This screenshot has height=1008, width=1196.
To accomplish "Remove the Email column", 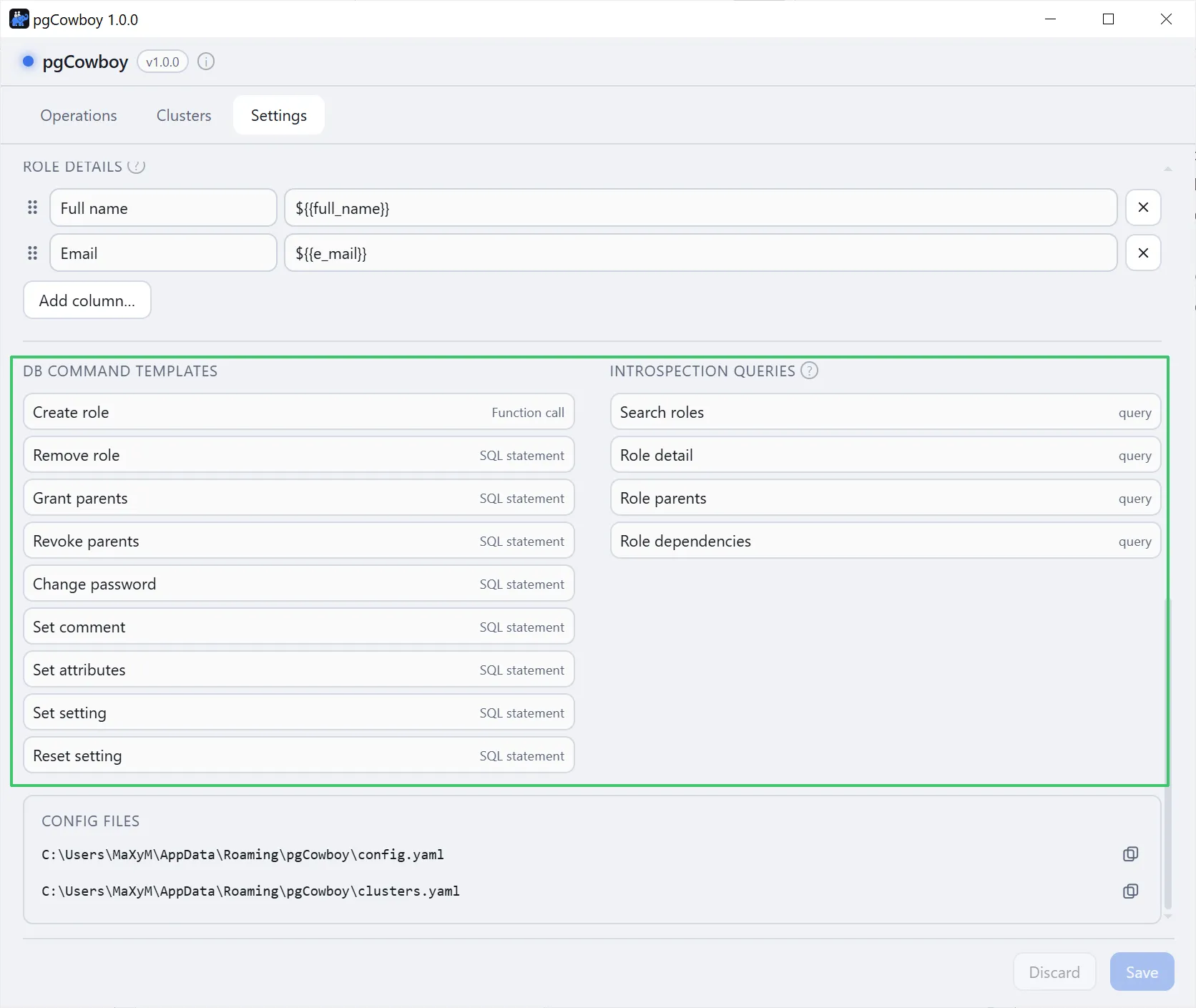I will tap(1143, 253).
